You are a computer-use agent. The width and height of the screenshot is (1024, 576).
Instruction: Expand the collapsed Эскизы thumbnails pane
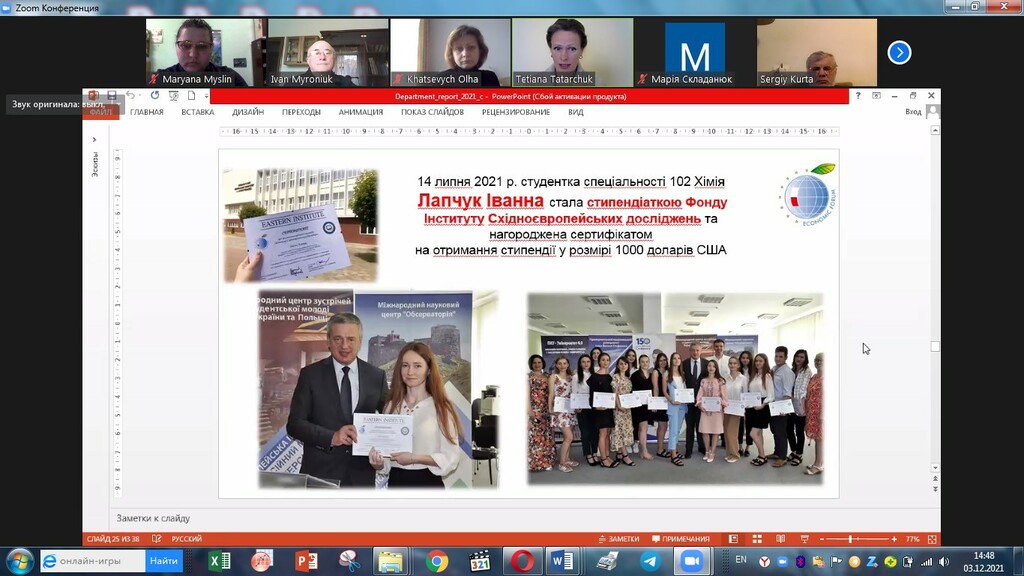pos(94,140)
